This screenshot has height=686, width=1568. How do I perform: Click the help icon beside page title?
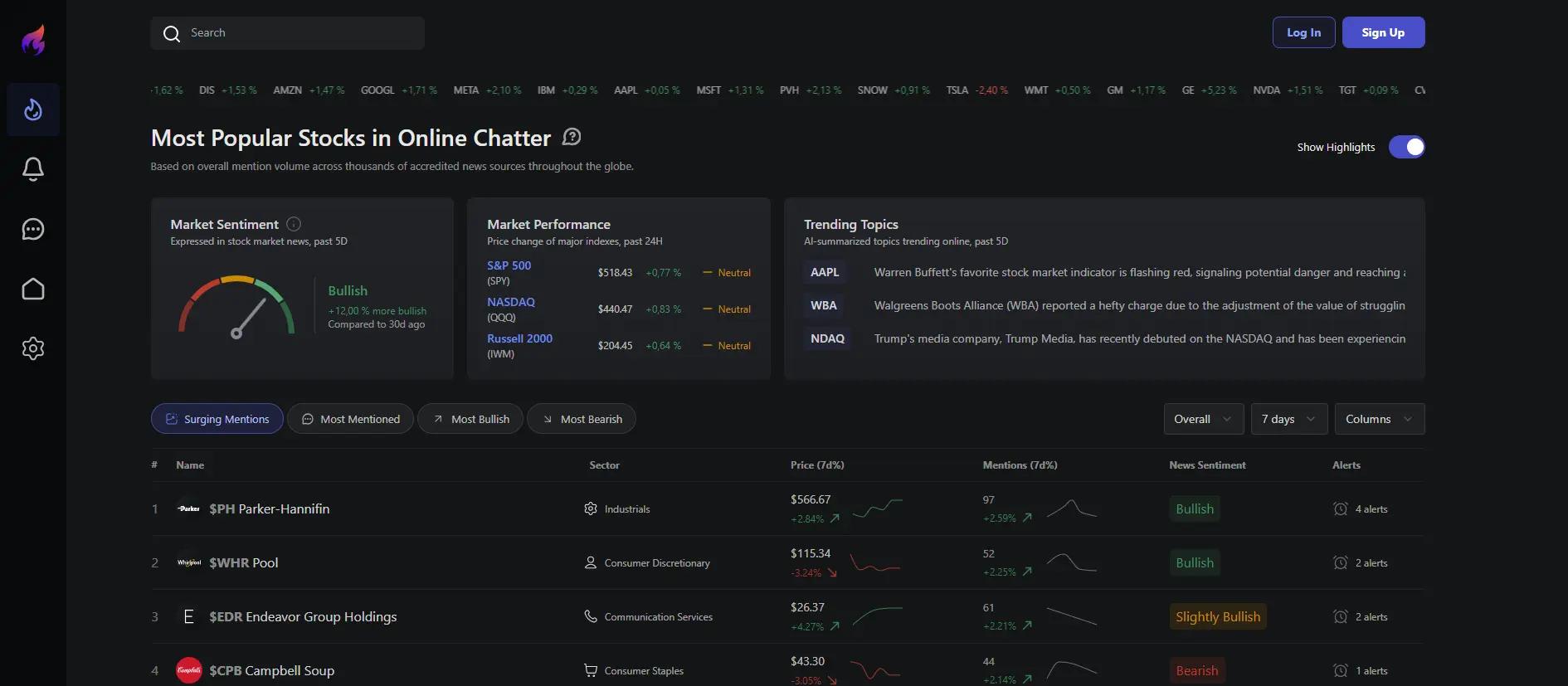[572, 136]
